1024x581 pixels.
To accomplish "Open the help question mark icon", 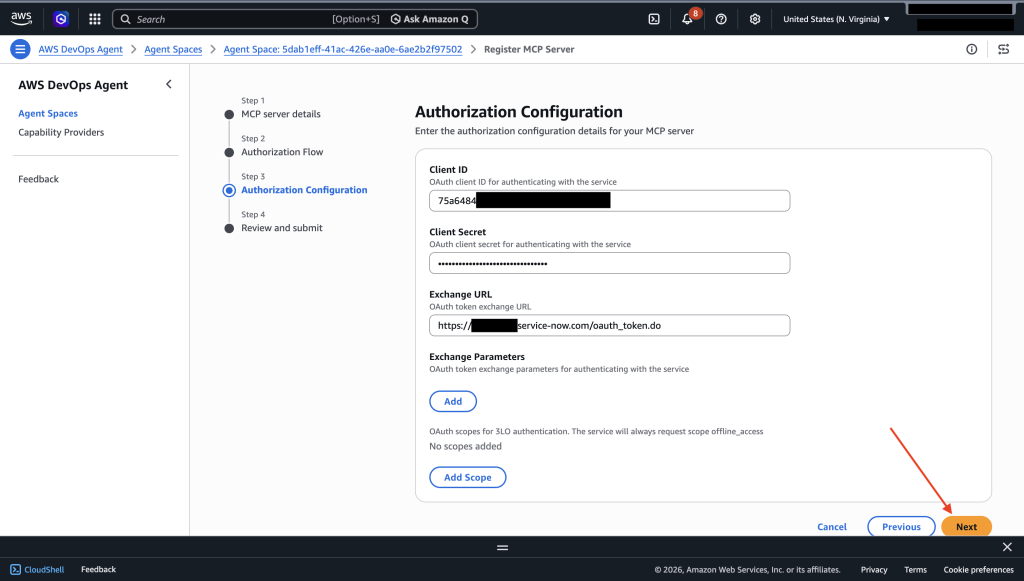I will [x=721, y=19].
